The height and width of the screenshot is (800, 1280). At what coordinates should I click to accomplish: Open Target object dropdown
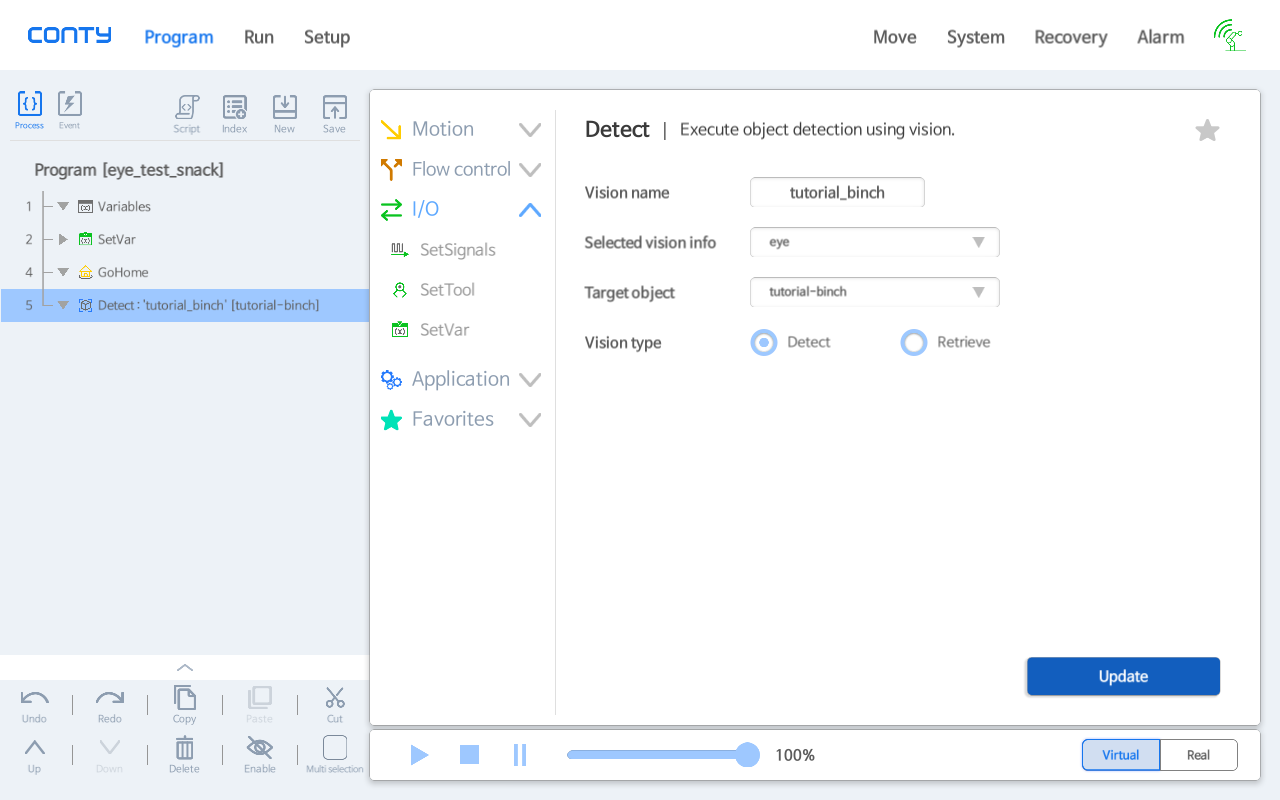pyautogui.click(x=875, y=292)
